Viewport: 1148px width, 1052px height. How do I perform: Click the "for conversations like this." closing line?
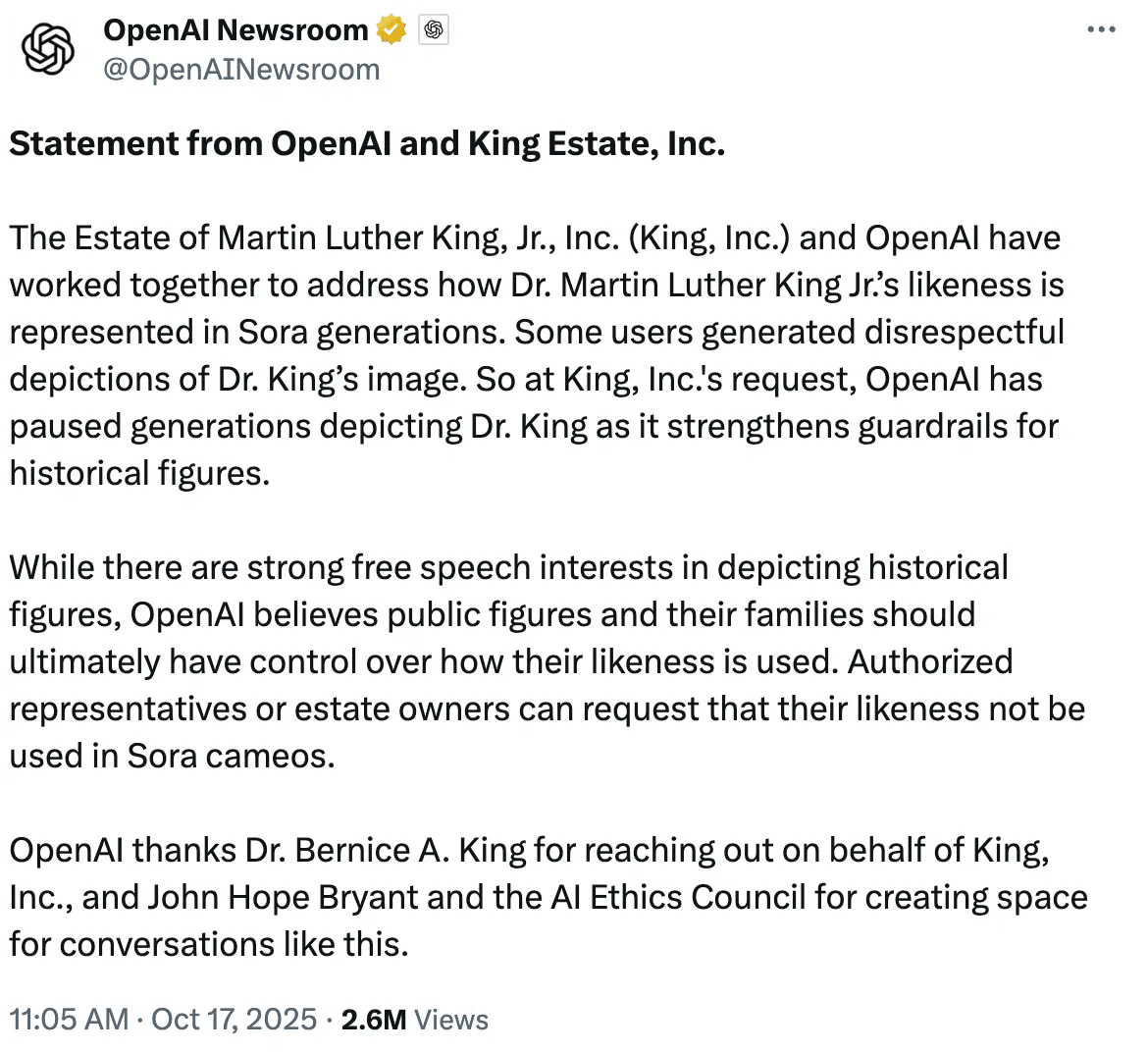click(208, 945)
